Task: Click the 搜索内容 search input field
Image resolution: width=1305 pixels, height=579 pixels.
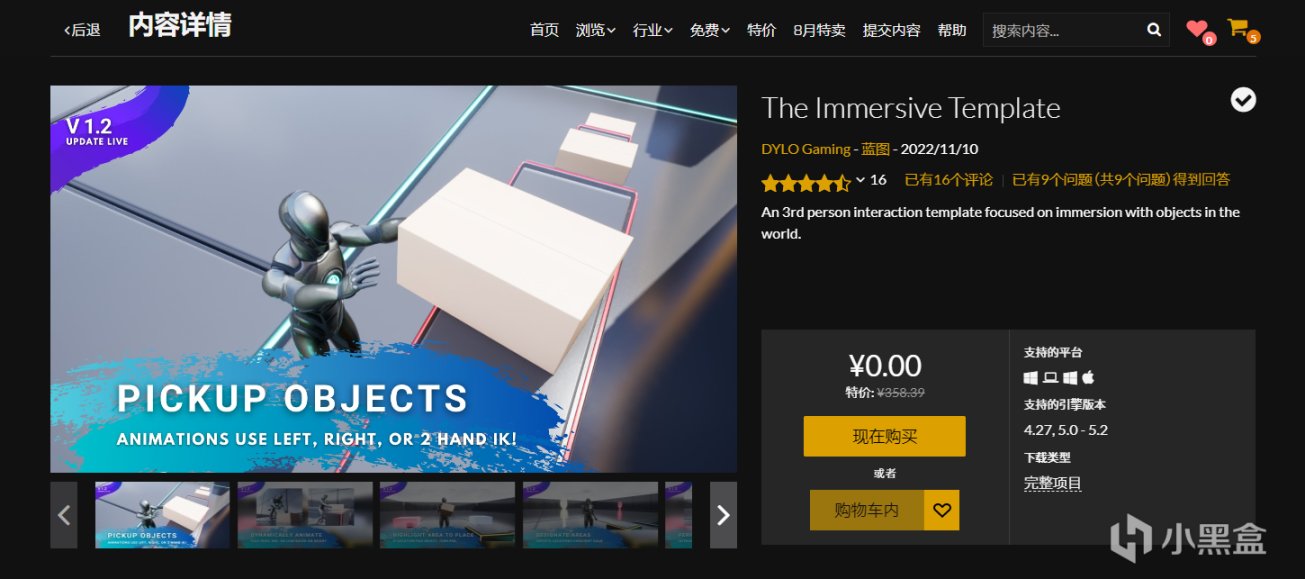Action: point(1062,30)
